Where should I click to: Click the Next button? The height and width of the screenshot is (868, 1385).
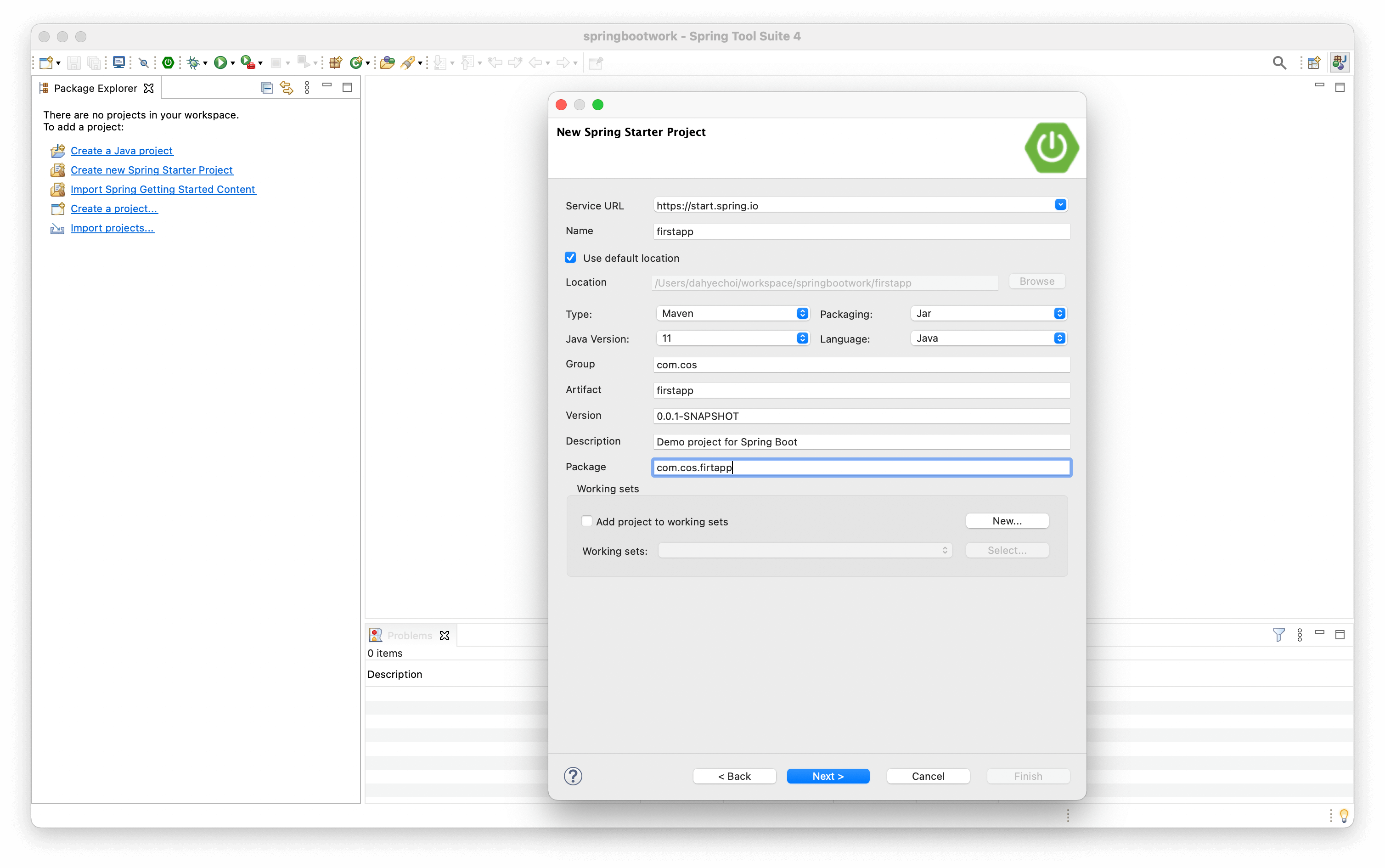(828, 776)
